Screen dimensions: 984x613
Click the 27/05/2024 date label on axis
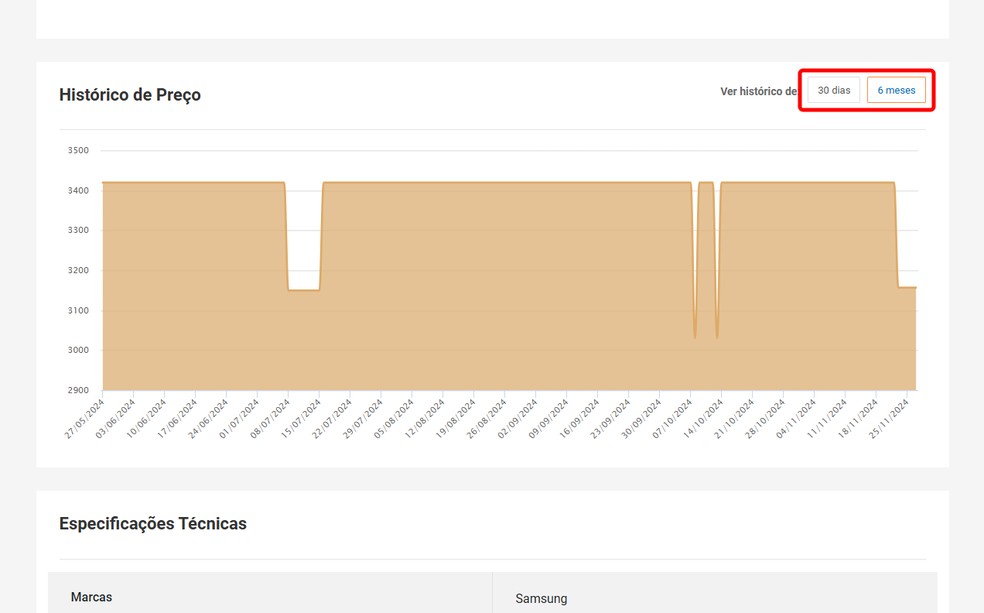point(85,418)
